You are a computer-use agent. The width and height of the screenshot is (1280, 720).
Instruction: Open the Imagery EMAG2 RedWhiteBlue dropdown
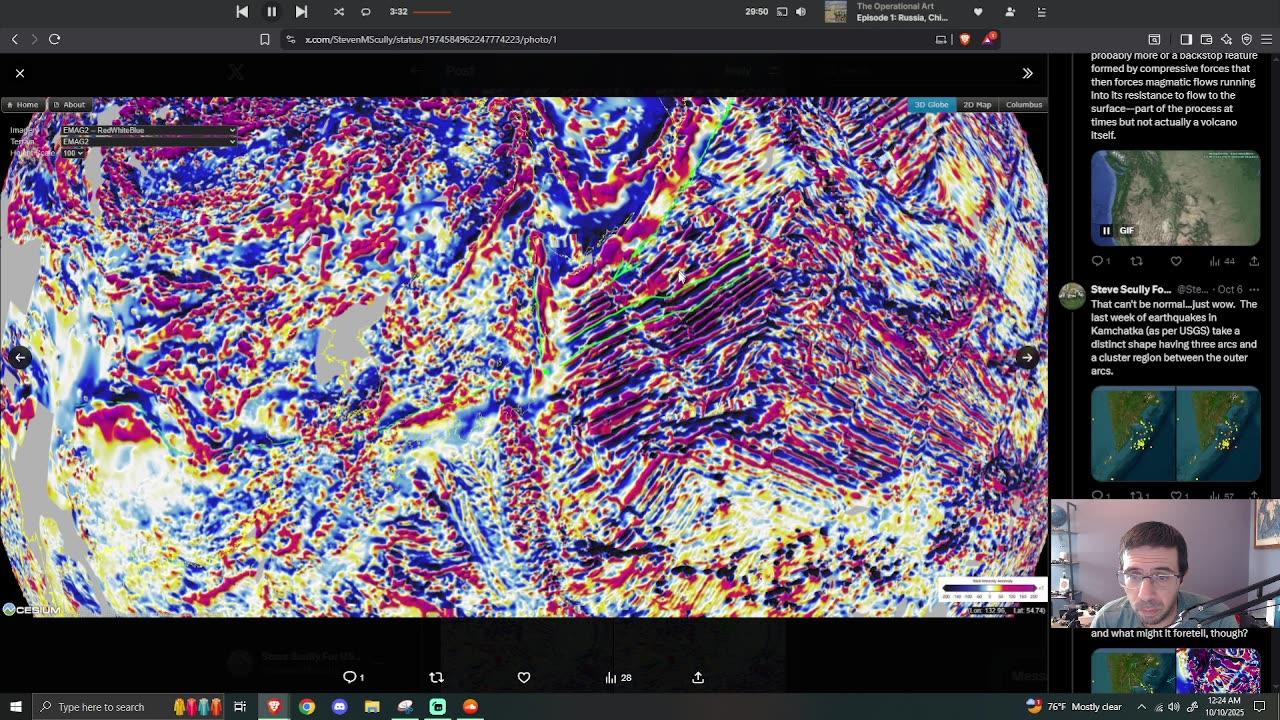(x=148, y=130)
